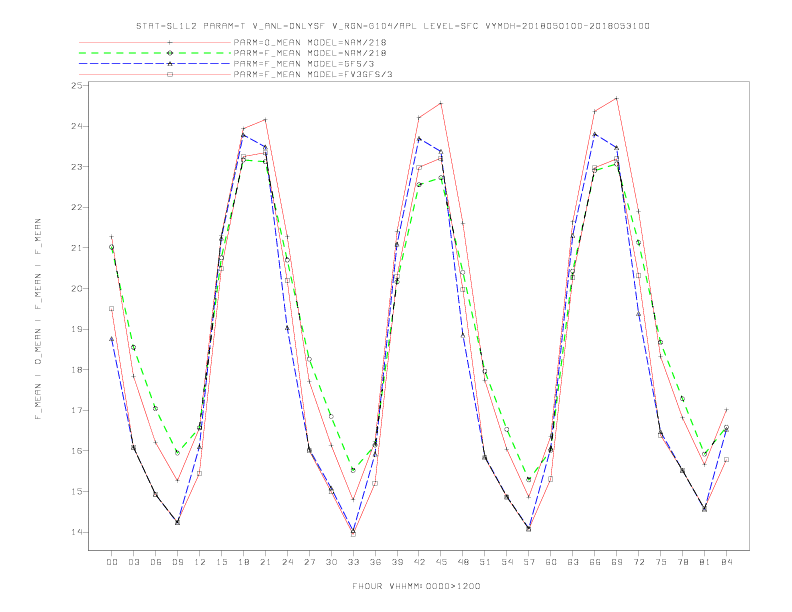The image size is (792, 612).
Task: Click x-axis forecast hour 48
Action: pos(463,562)
